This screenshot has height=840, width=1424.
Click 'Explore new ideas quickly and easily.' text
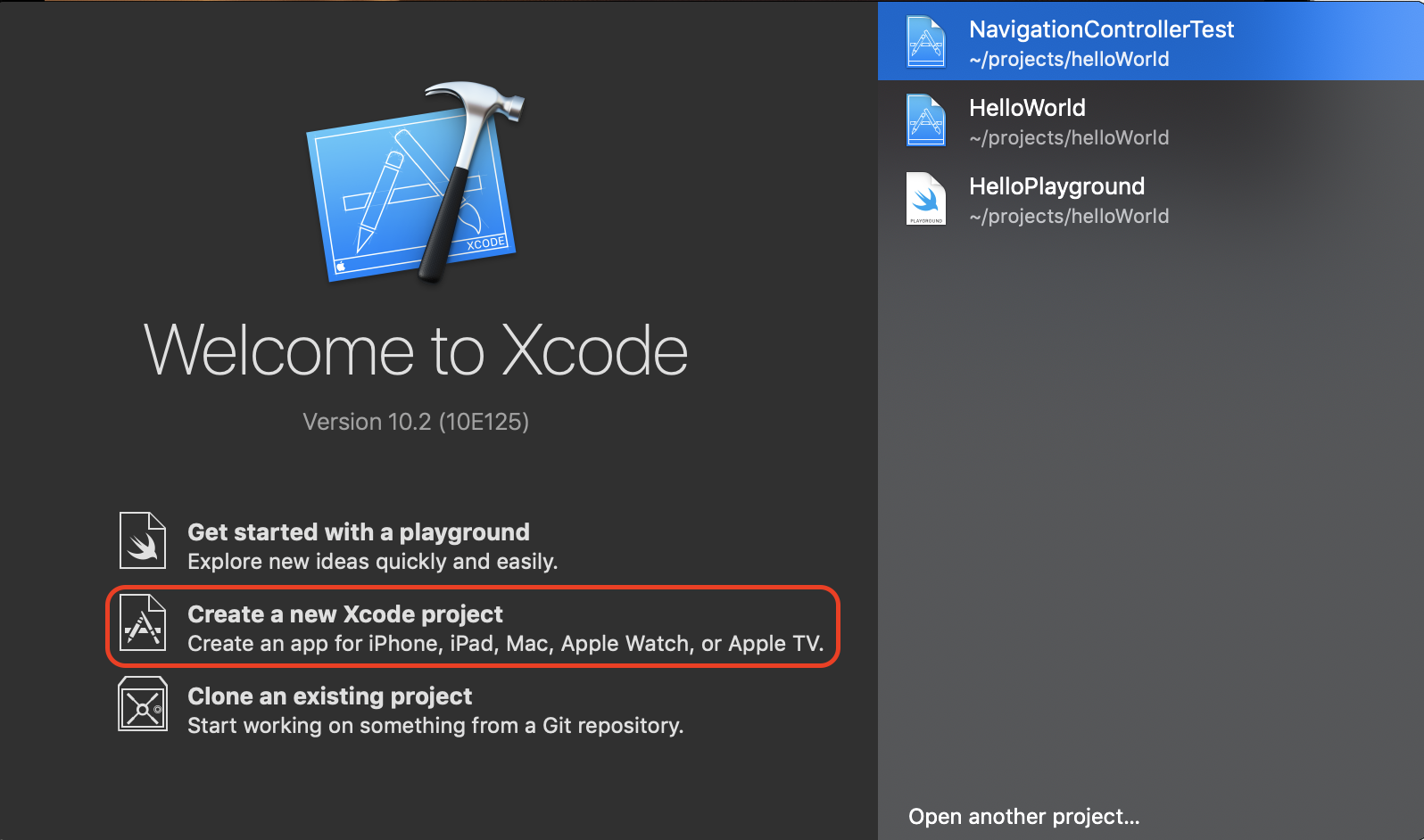[x=372, y=562]
